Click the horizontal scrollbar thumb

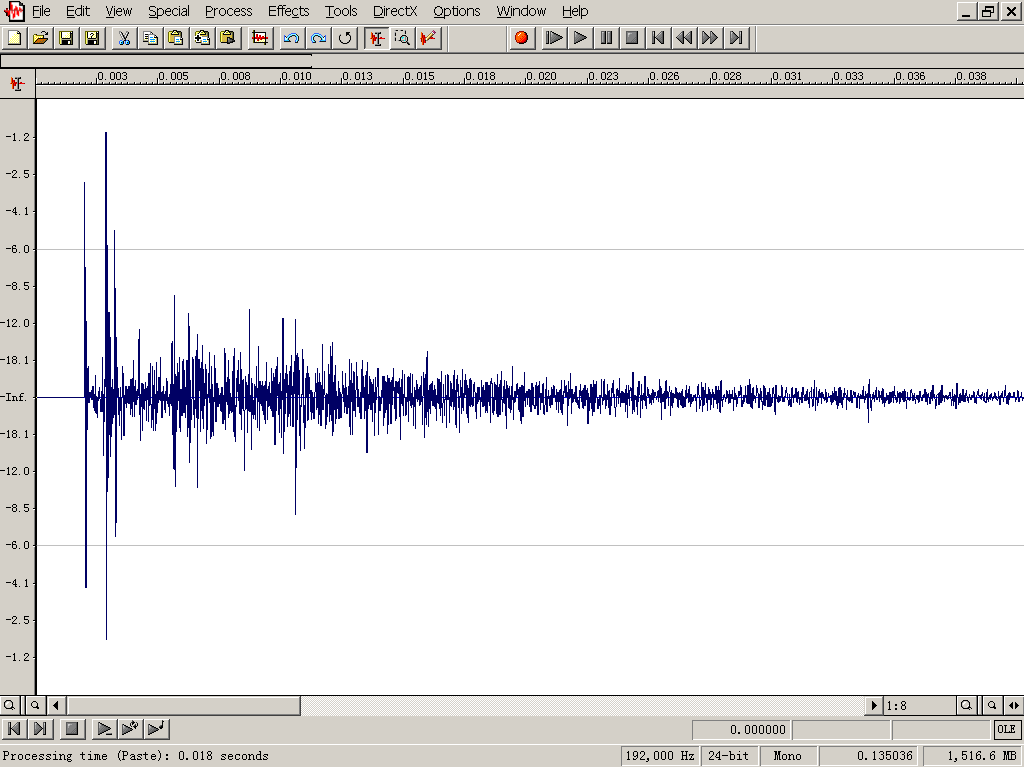pyautogui.click(x=184, y=705)
